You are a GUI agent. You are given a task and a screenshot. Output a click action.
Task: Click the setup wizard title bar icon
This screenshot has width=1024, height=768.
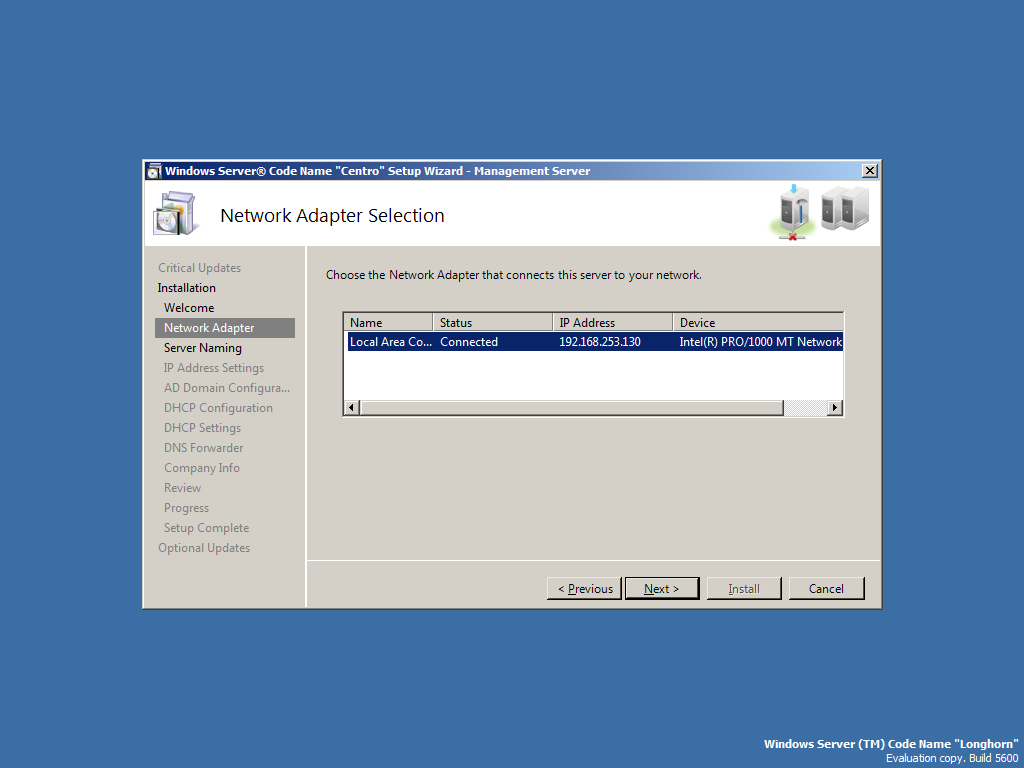point(154,171)
